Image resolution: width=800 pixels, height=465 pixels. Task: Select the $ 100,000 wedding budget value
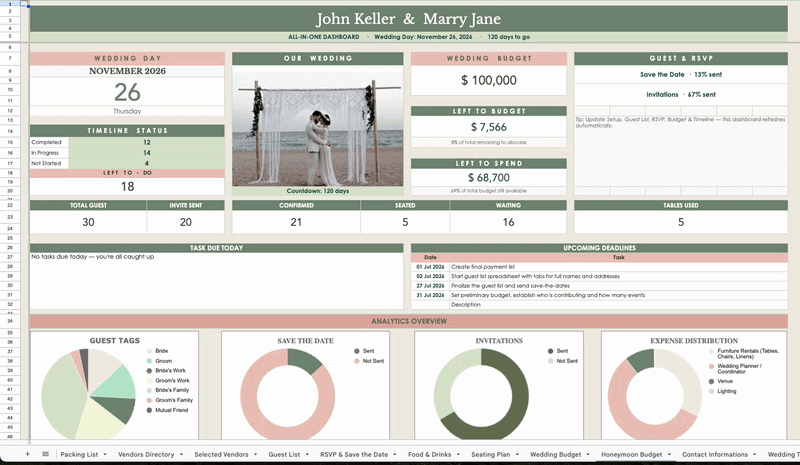(x=488, y=80)
